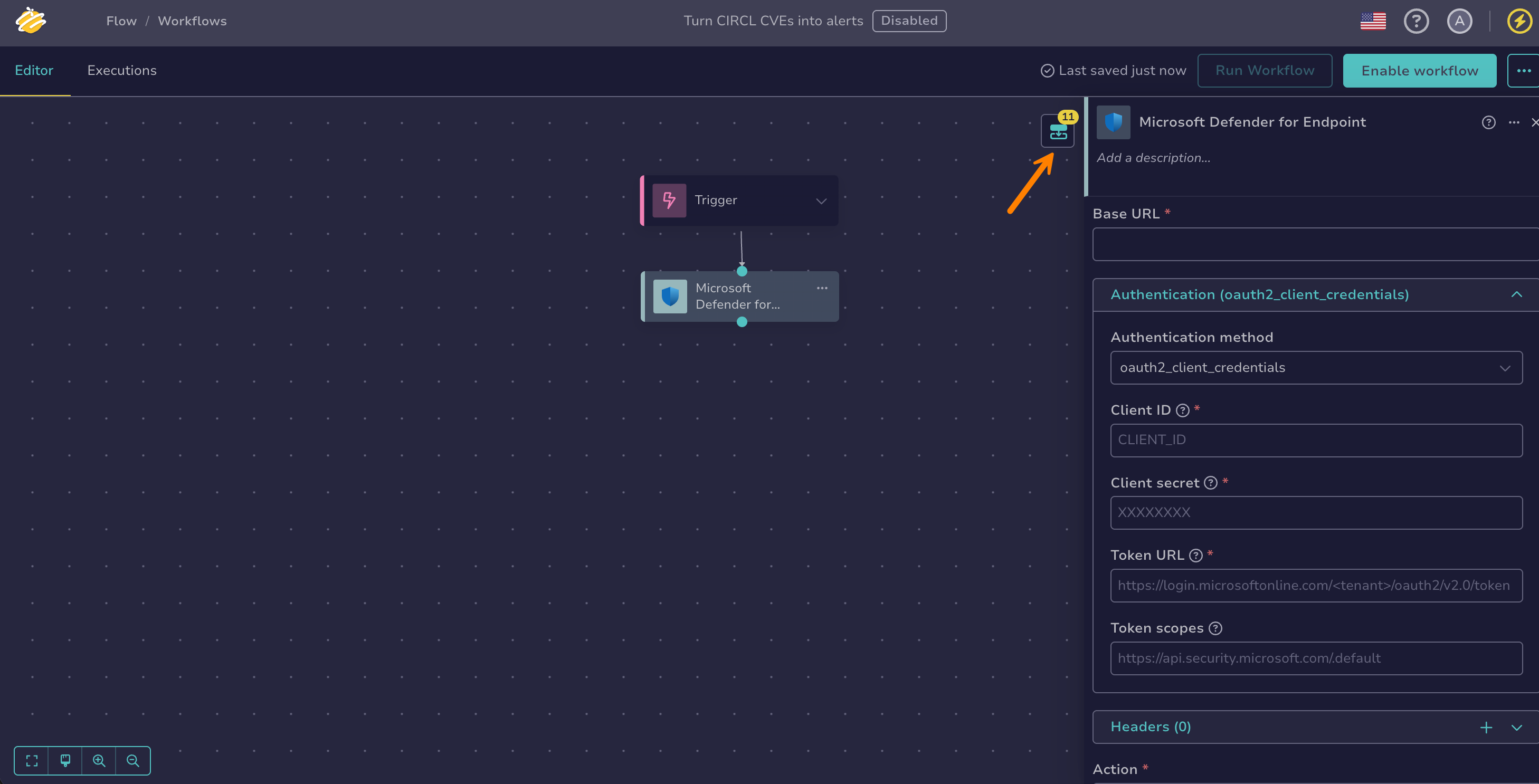
Task: Click Authentication (oauth2_client_credentials) heading
Action: [1259, 295]
